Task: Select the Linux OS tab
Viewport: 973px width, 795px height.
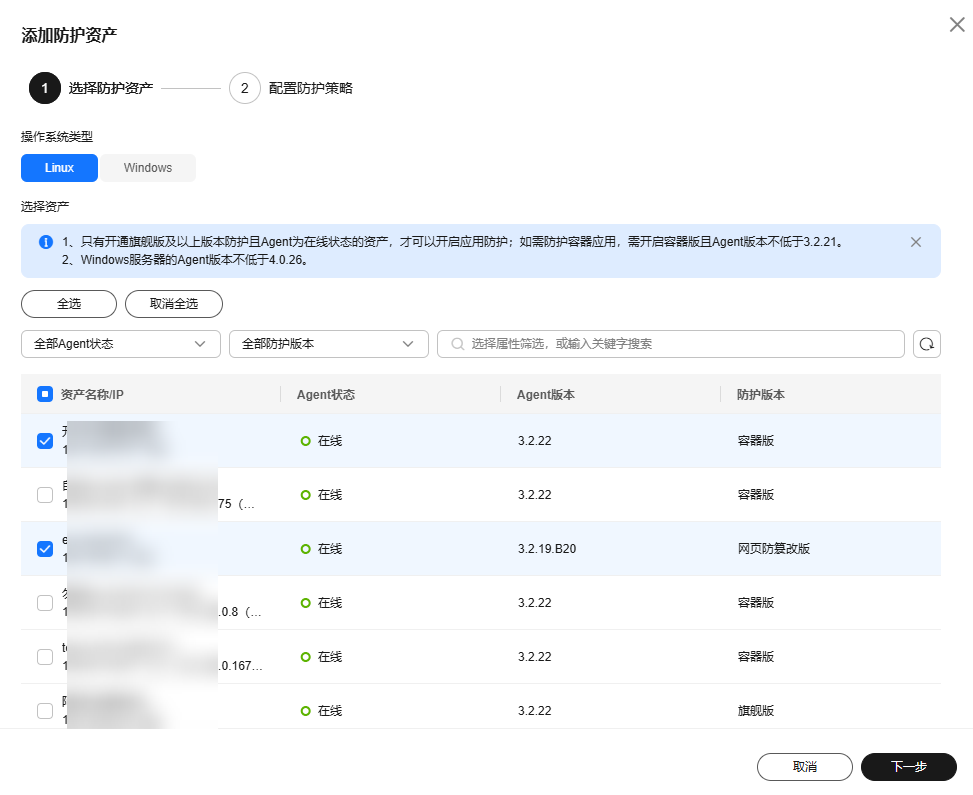Action: tap(59, 168)
